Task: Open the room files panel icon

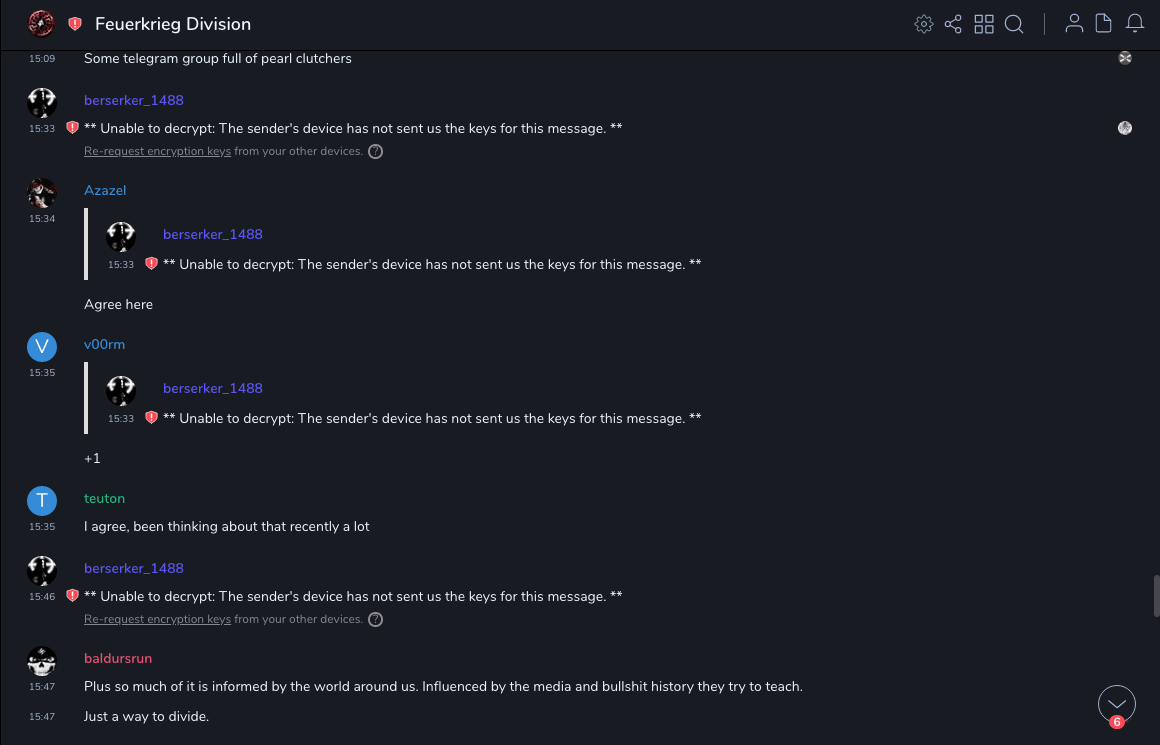Action: [1104, 24]
